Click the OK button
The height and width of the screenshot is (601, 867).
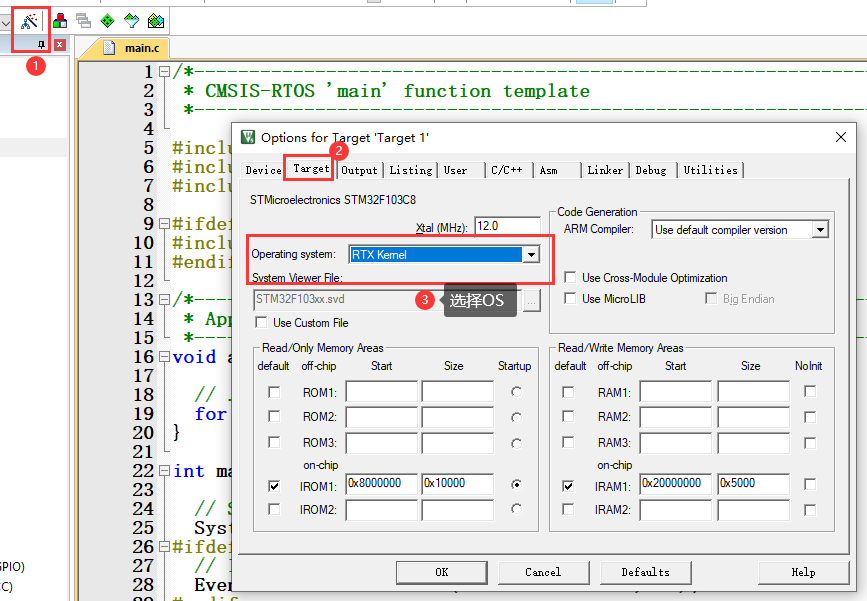coord(441,572)
